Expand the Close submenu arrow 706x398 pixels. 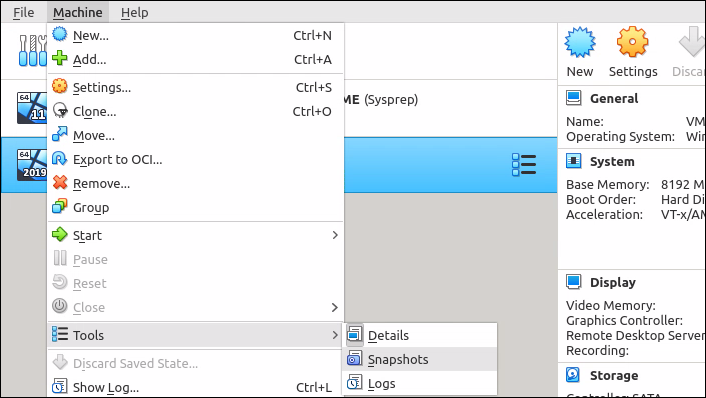(x=335, y=308)
